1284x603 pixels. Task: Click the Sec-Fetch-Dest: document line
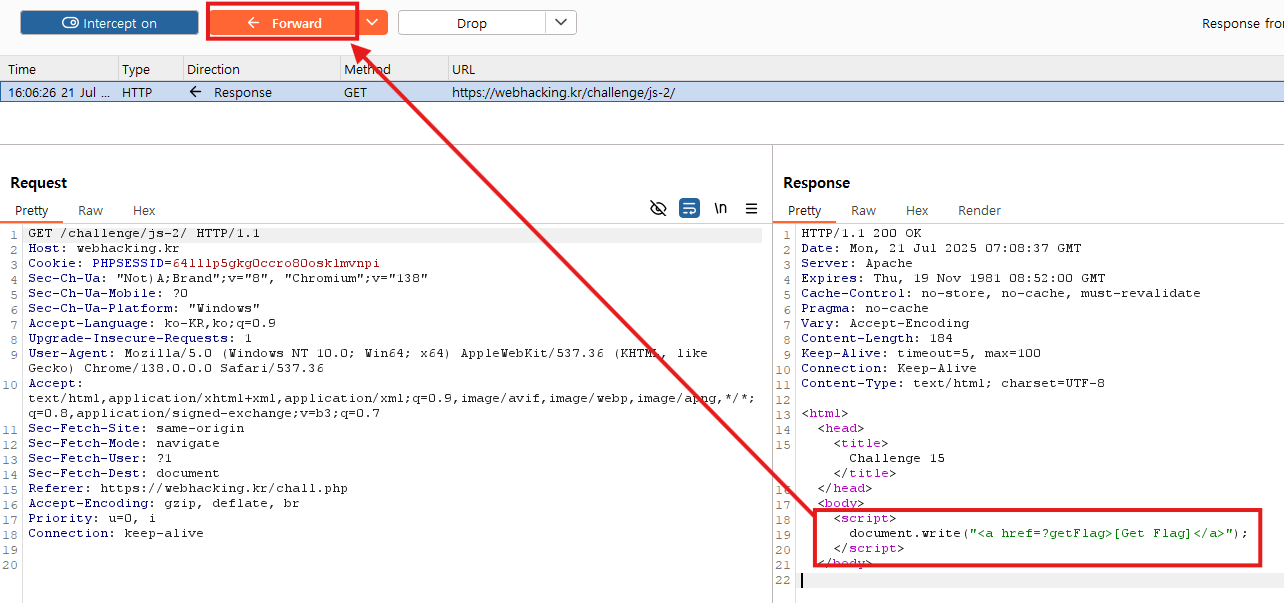pos(124,473)
